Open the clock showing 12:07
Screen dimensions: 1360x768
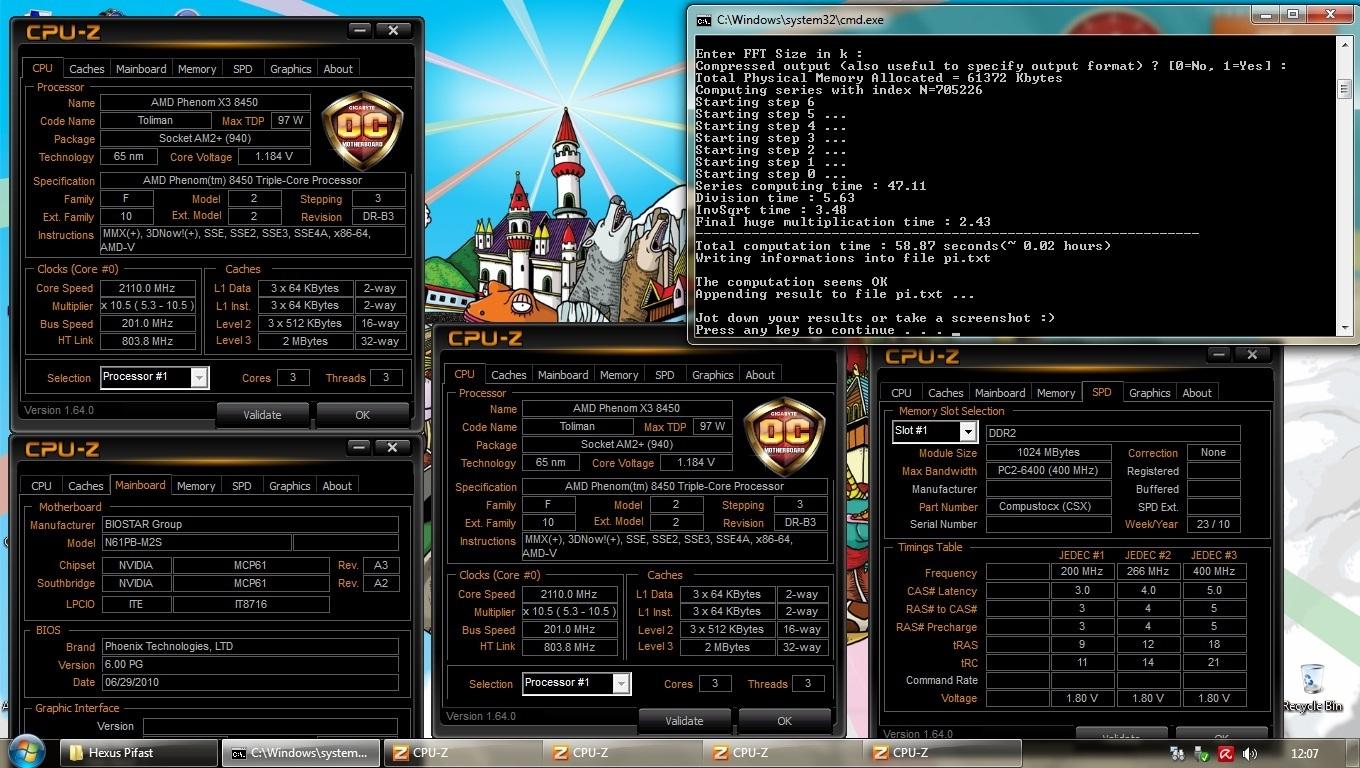[1304, 753]
